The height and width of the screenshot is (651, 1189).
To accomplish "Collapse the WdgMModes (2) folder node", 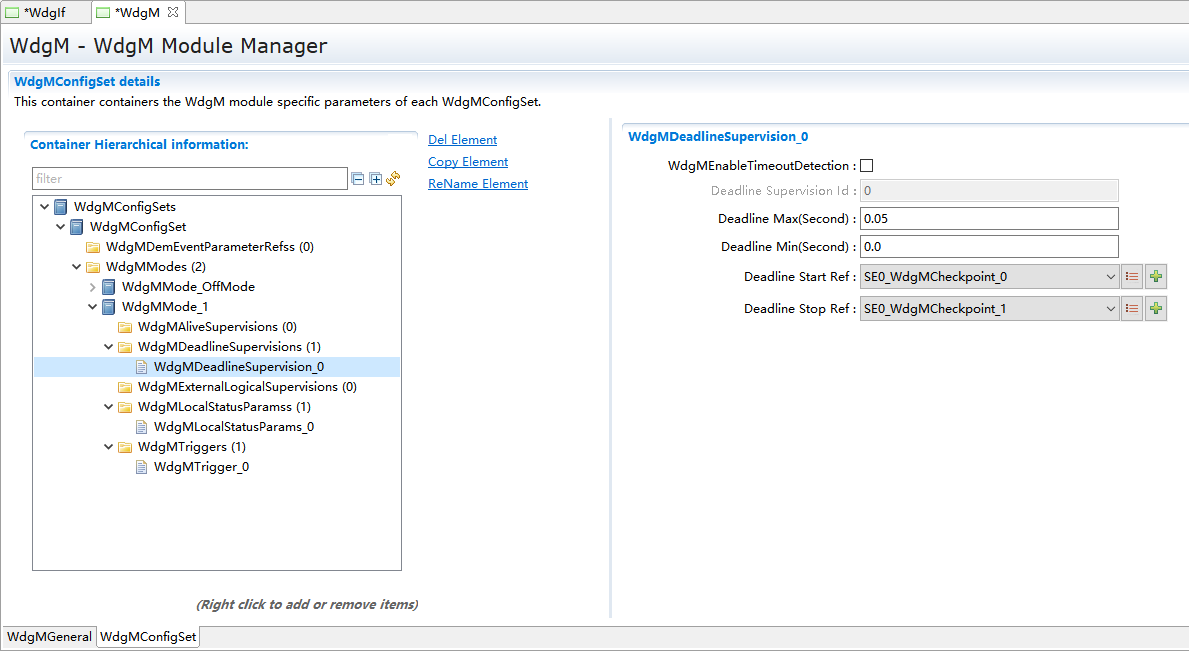I will (x=77, y=267).
